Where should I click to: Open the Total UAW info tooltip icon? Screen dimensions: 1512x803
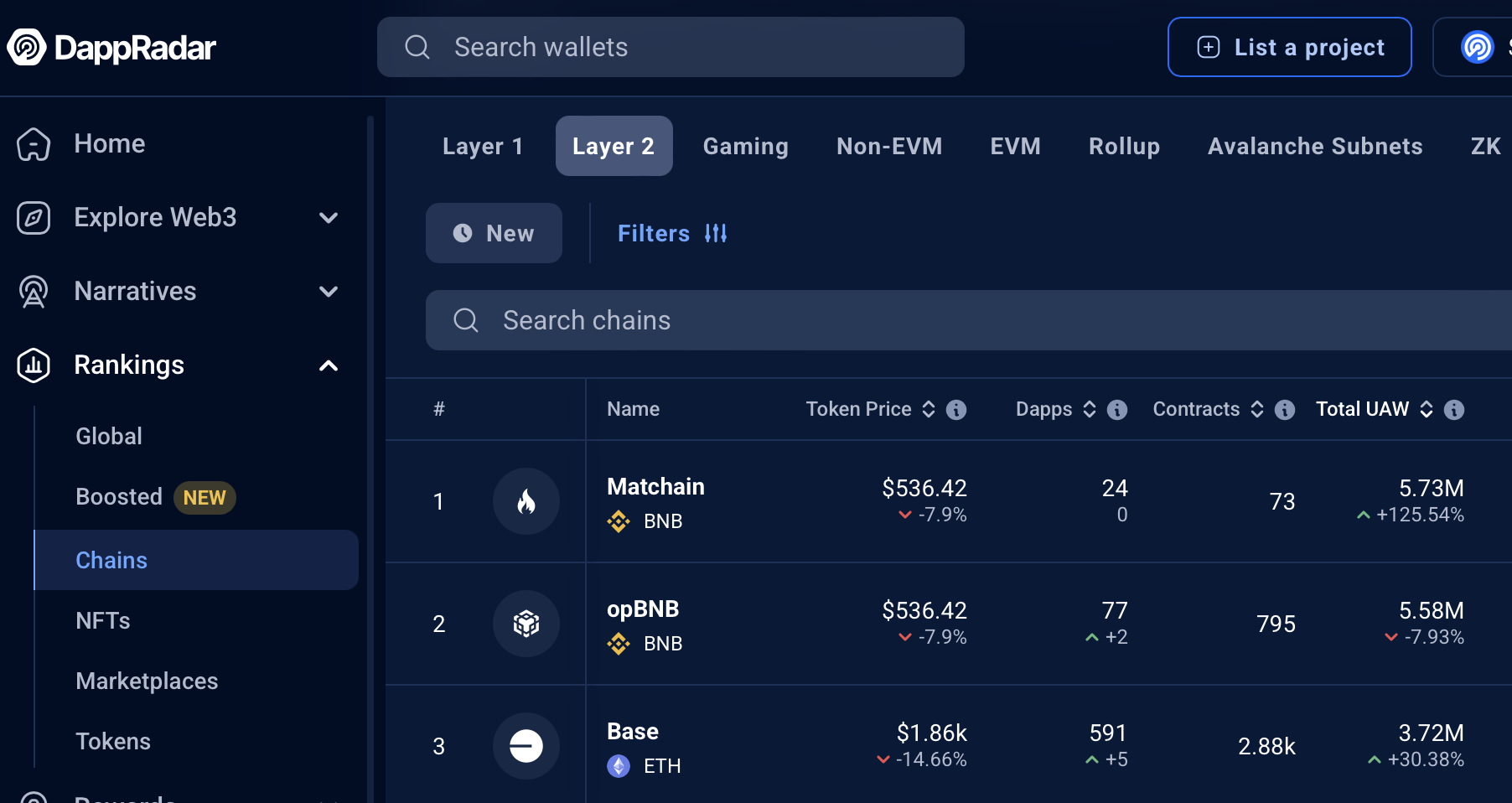(1454, 409)
